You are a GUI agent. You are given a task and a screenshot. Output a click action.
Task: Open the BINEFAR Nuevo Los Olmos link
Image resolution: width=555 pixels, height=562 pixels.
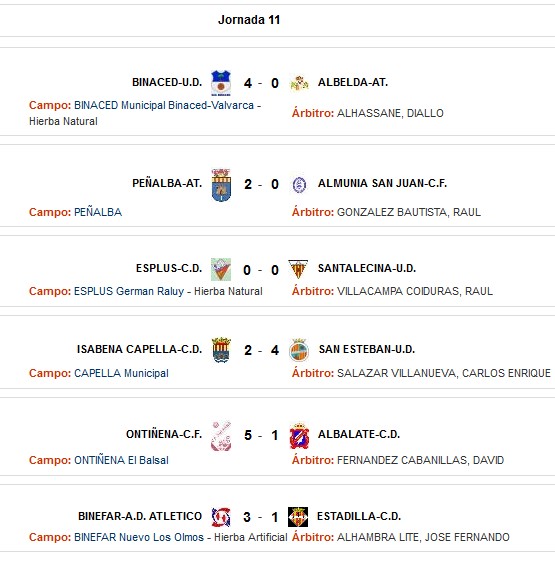click(x=139, y=537)
